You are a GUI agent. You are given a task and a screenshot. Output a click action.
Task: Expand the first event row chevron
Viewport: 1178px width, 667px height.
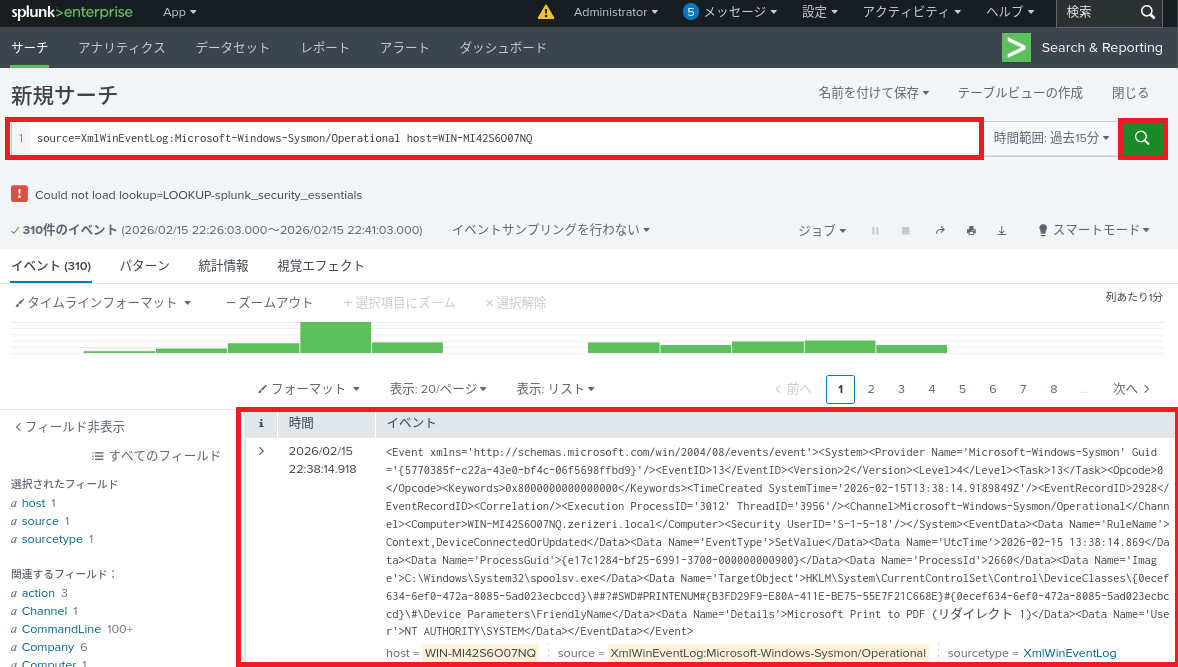click(261, 451)
